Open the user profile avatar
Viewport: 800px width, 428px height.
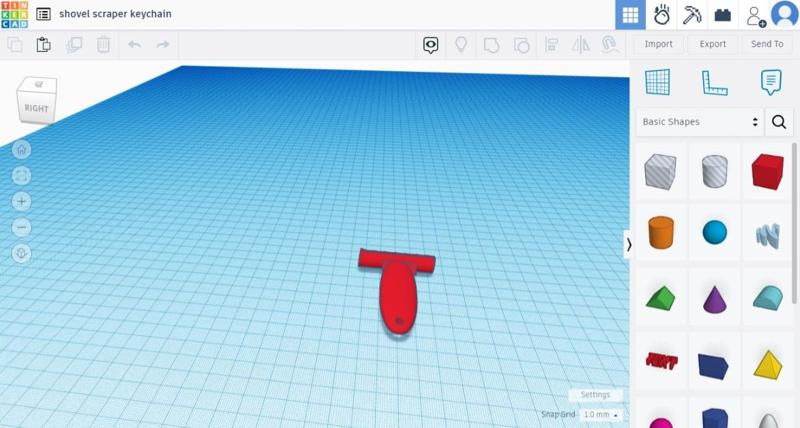click(x=785, y=14)
